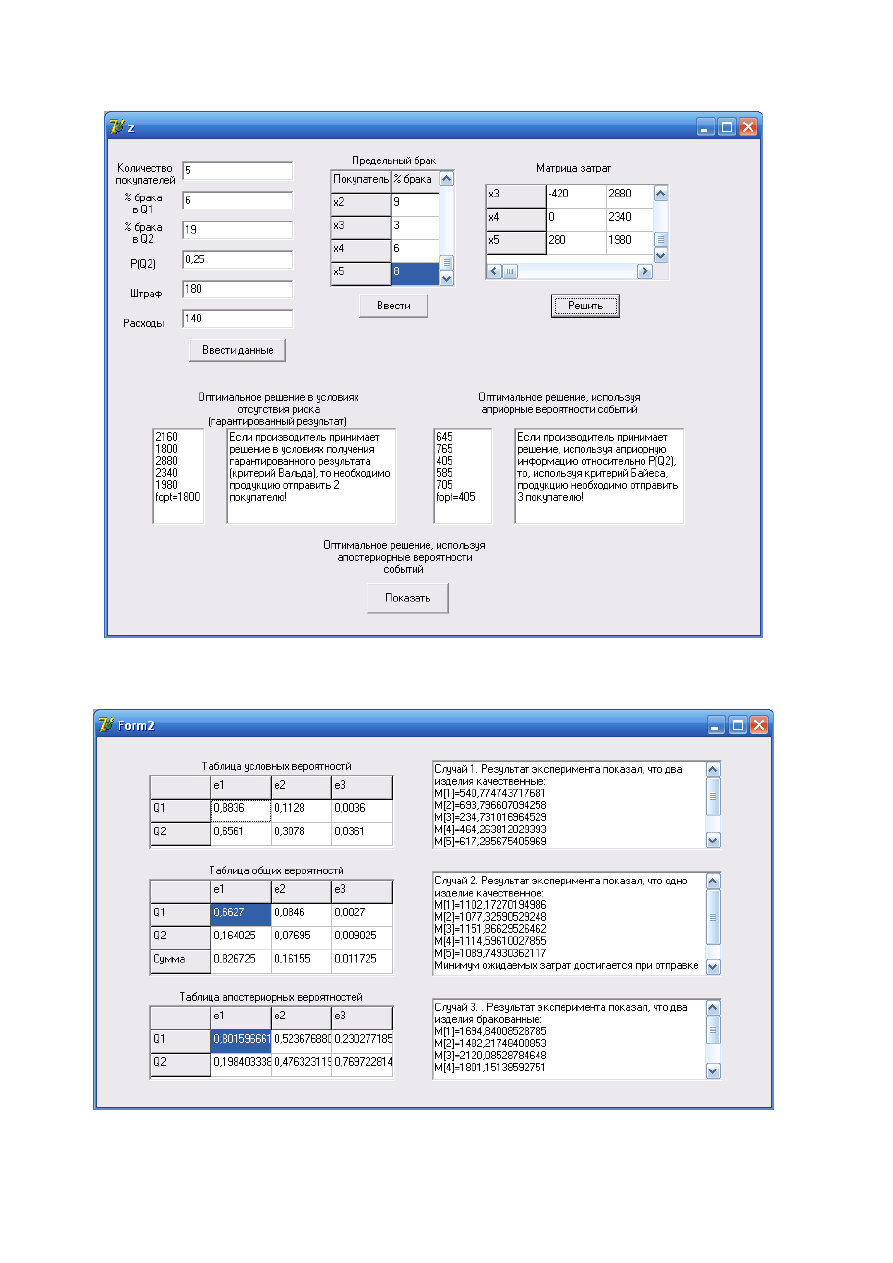This screenshot has height=1263, width=893.
Task: Maximize the Form2 window
Action: click(738, 726)
